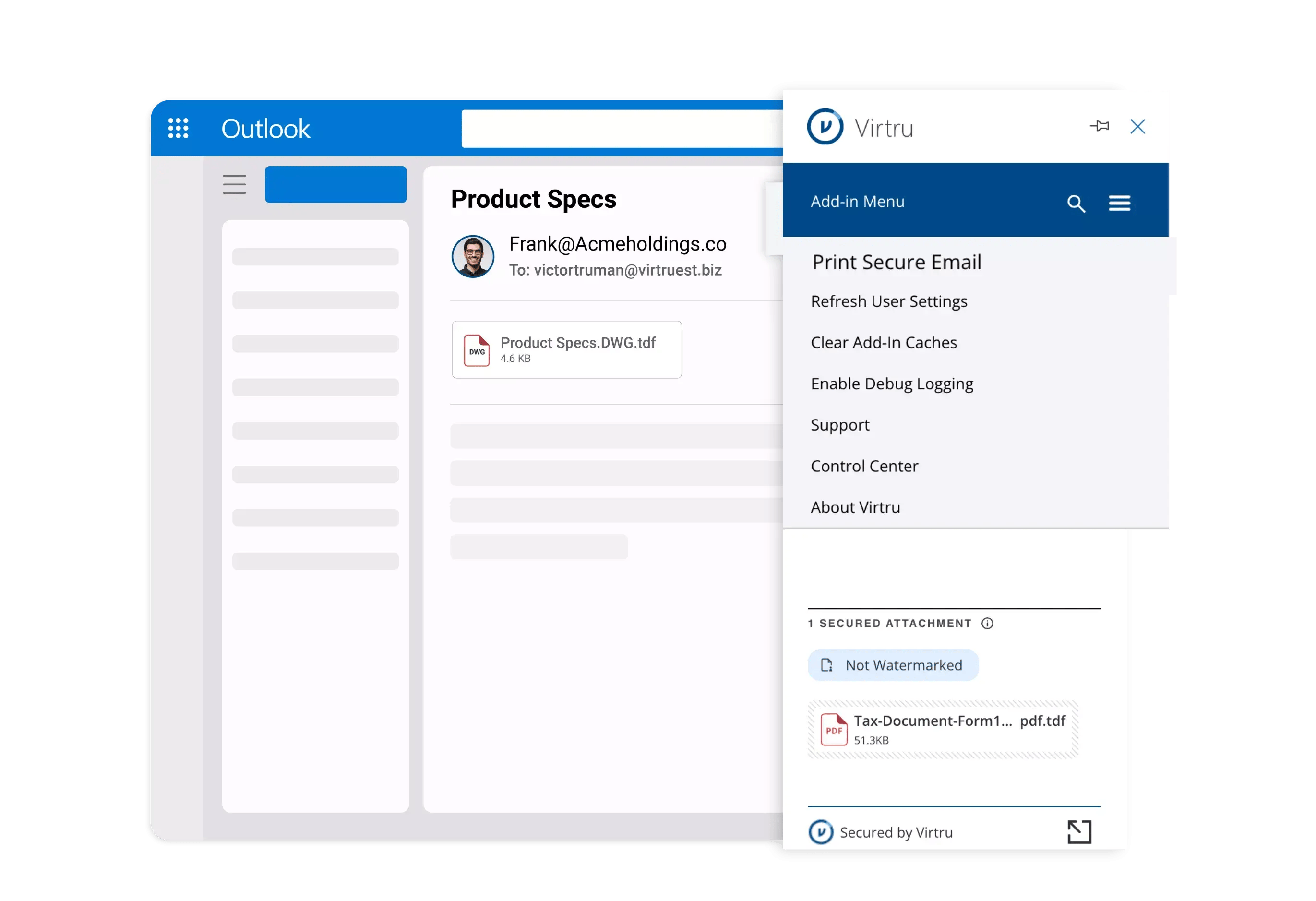Click the DWG file icon on attachment
This screenshot has height=901, width=1316.
pyautogui.click(x=477, y=350)
